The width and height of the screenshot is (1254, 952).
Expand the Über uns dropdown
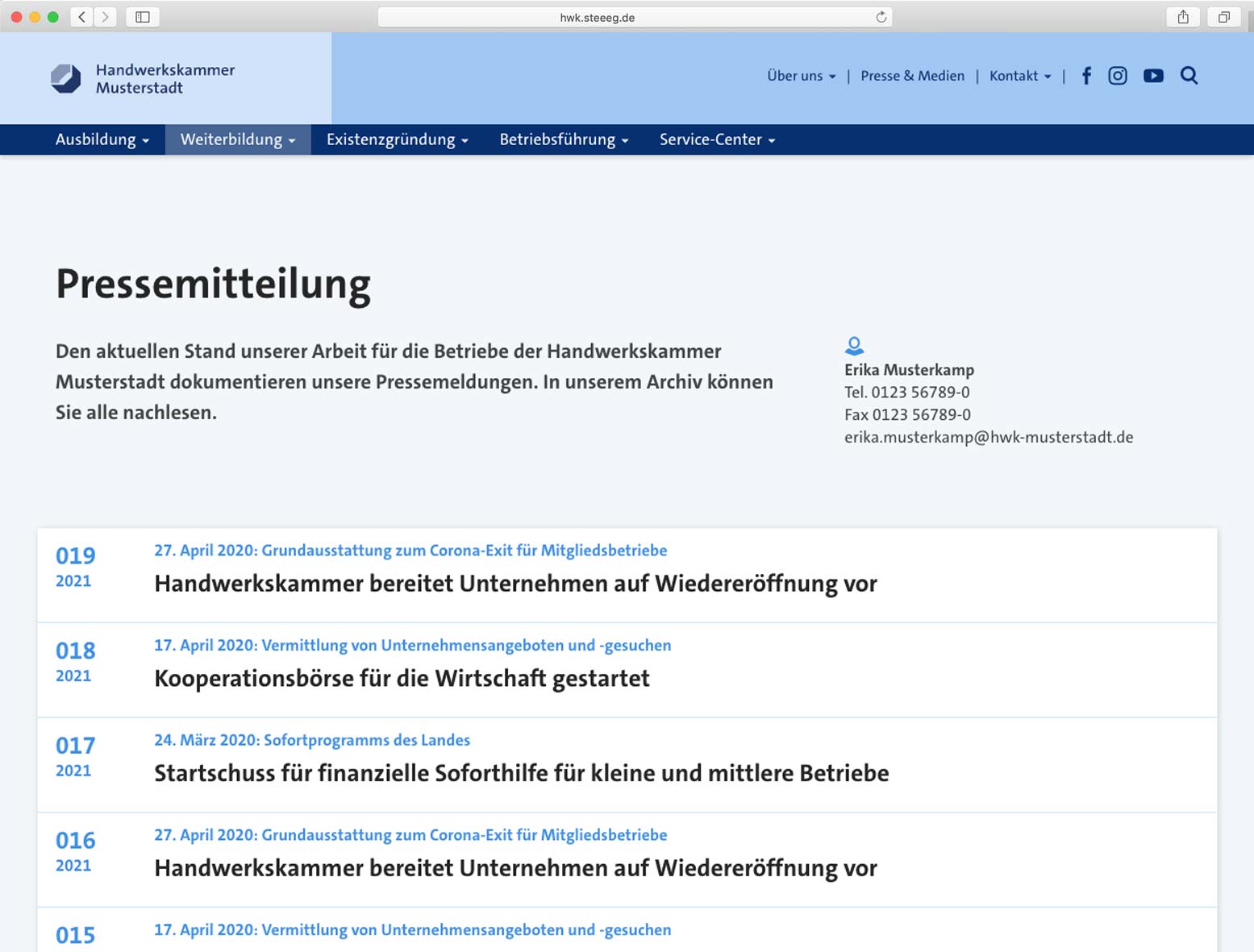(x=801, y=76)
